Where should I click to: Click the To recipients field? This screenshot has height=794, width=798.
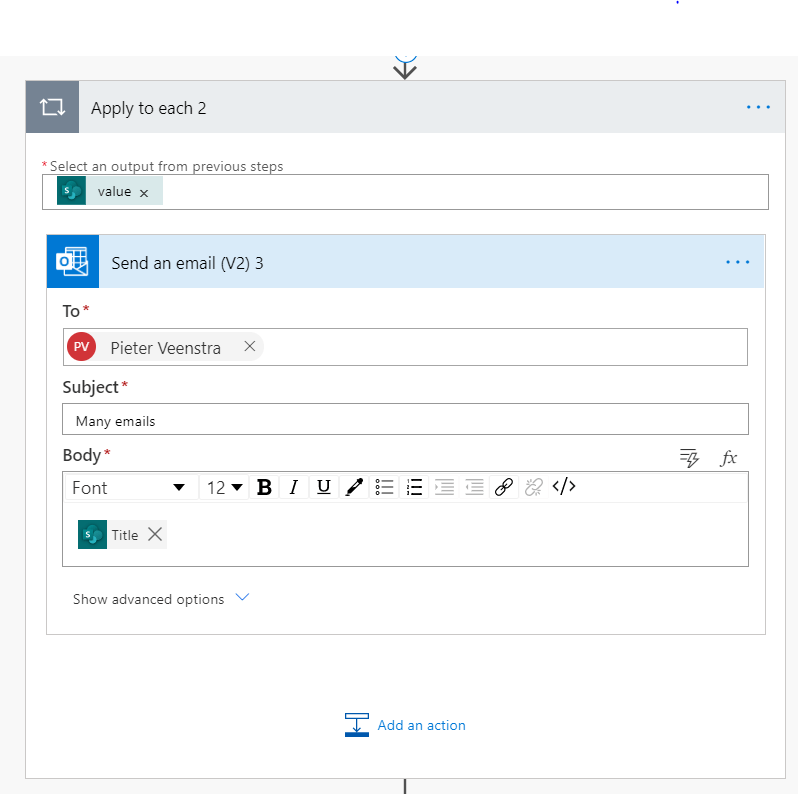pyautogui.click(x=405, y=347)
